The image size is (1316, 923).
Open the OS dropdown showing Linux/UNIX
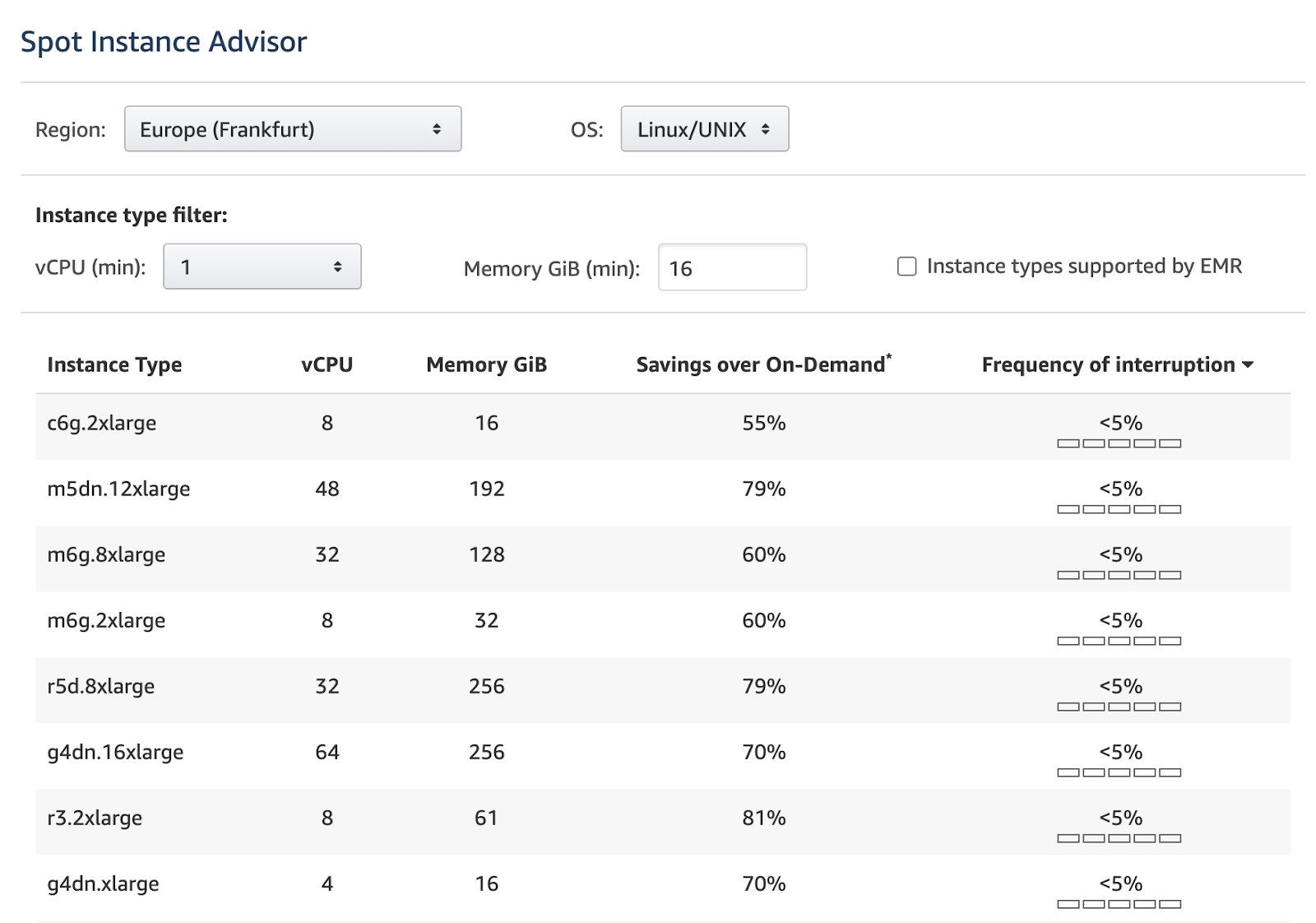tap(704, 129)
